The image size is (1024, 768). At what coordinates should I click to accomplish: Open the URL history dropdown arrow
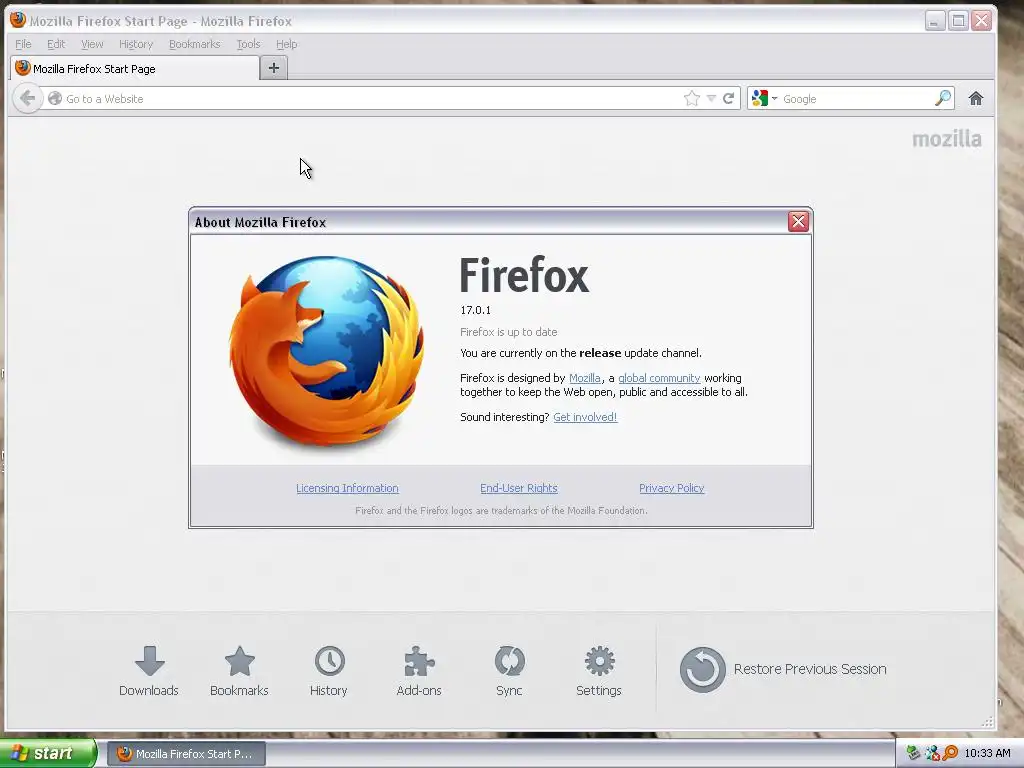coord(711,99)
